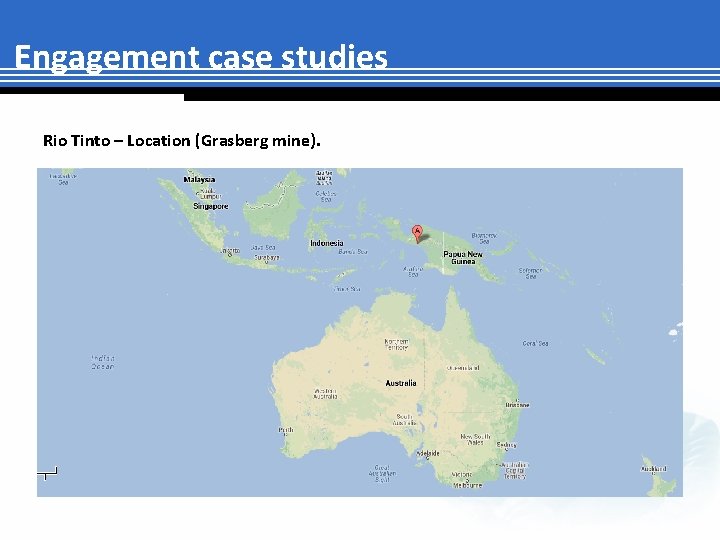Click the 'Australia' country label
The image size is (720, 540).
[401, 383]
